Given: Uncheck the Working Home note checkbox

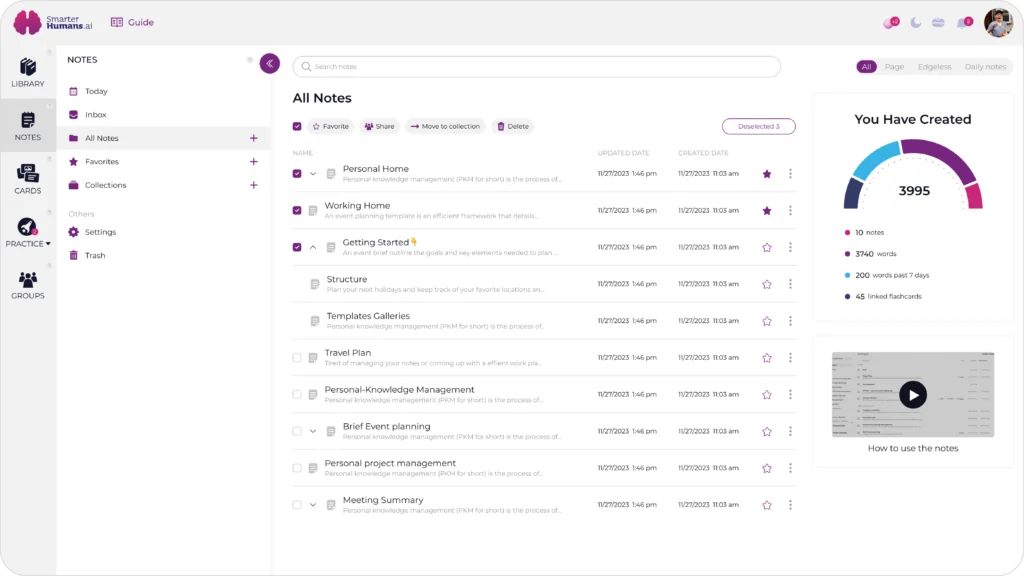Looking at the screenshot, I should (x=297, y=210).
